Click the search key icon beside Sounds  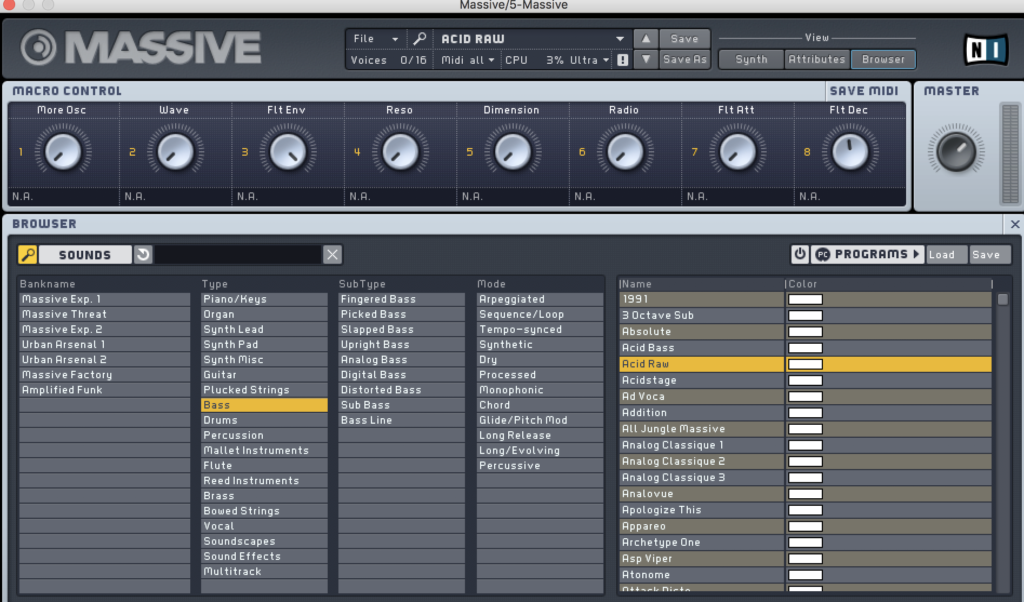tap(27, 255)
